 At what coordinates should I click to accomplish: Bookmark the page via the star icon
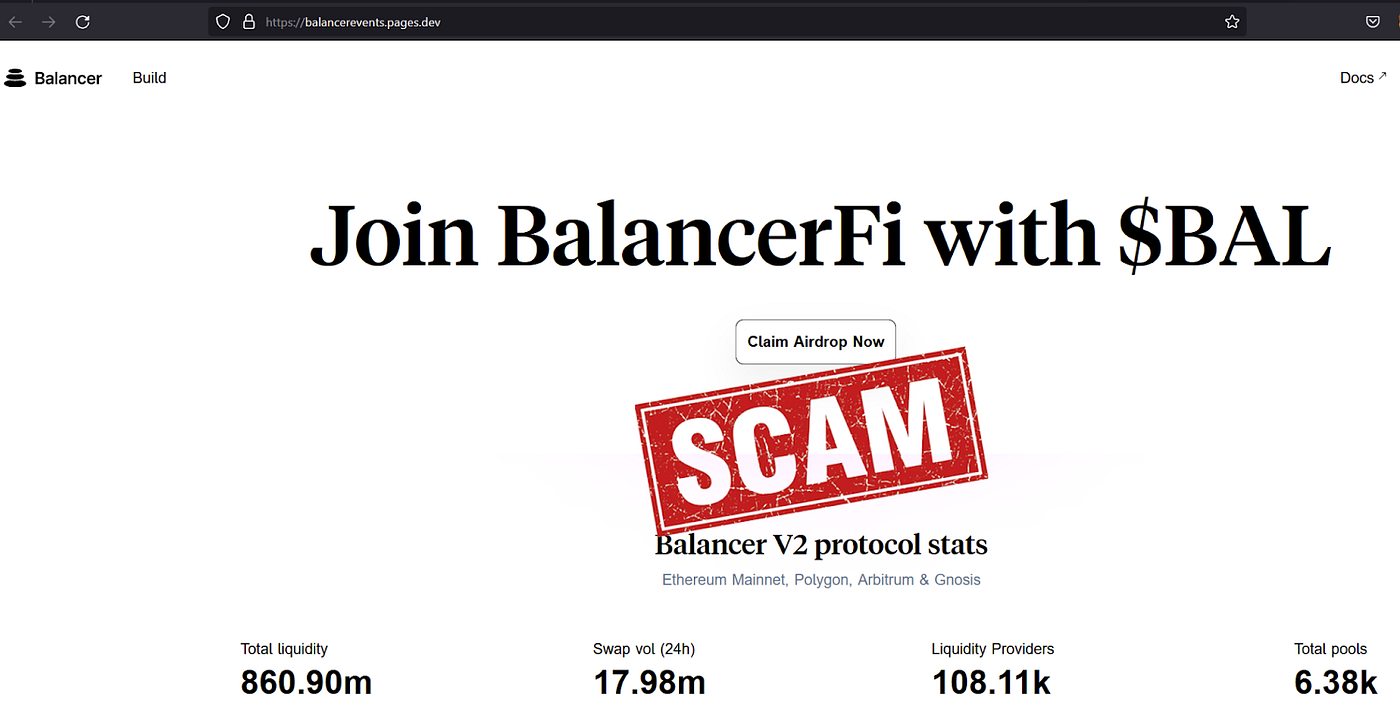[x=1231, y=21]
